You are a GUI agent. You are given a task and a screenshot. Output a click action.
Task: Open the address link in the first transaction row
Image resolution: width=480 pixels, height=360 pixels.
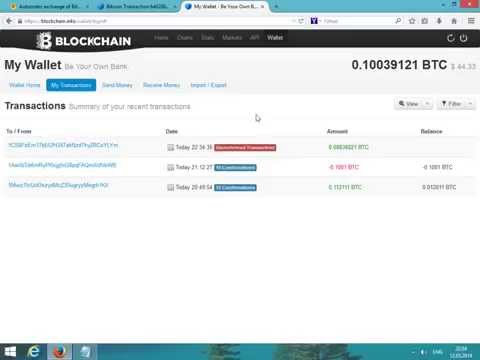click(63, 145)
